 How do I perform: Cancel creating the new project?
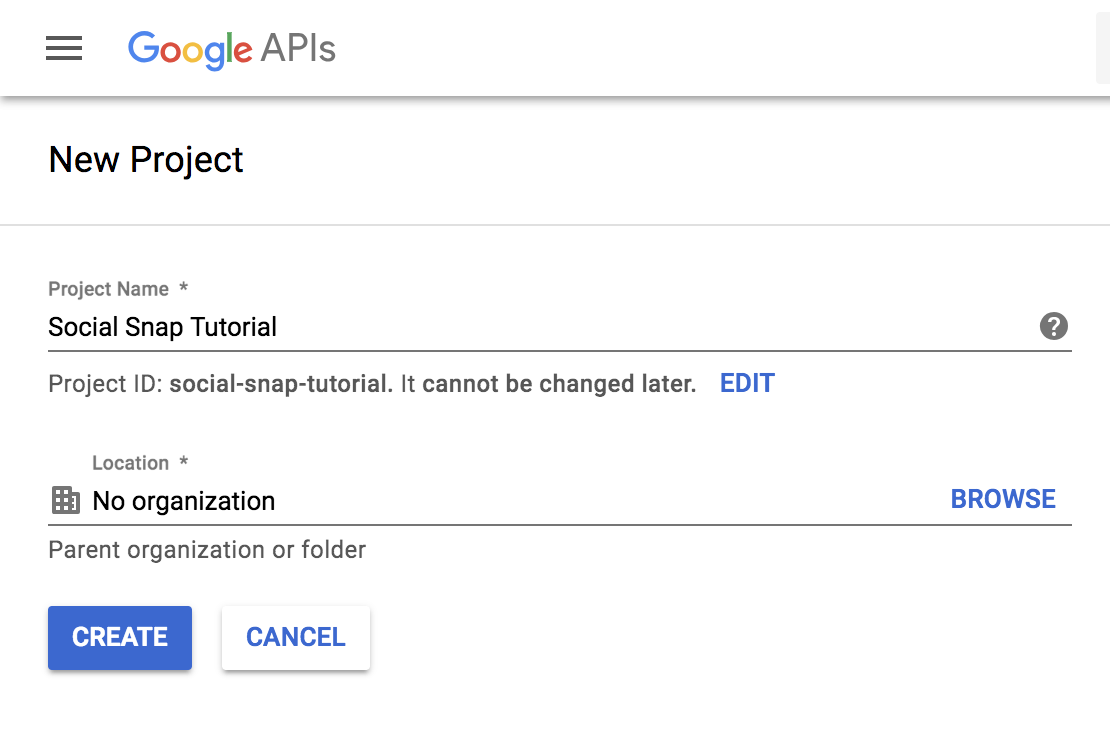point(295,637)
